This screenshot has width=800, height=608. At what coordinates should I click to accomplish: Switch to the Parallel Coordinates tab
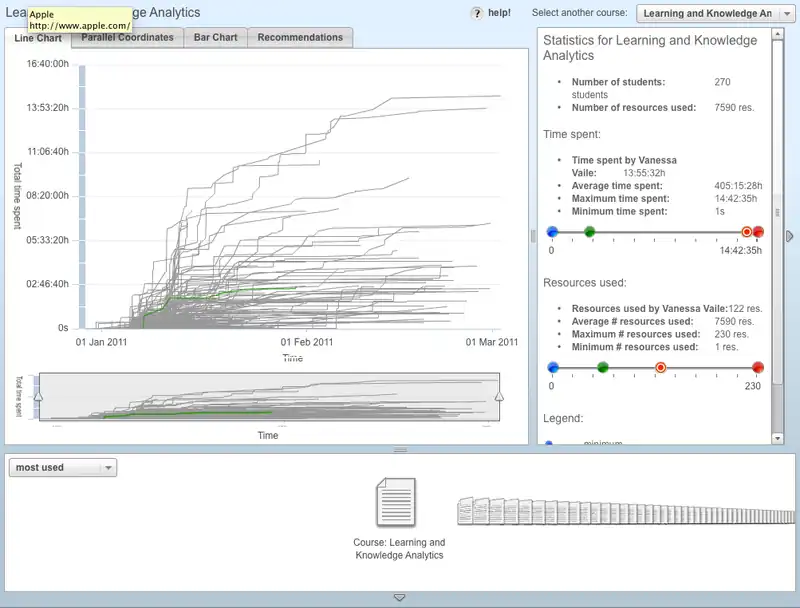tap(127, 37)
